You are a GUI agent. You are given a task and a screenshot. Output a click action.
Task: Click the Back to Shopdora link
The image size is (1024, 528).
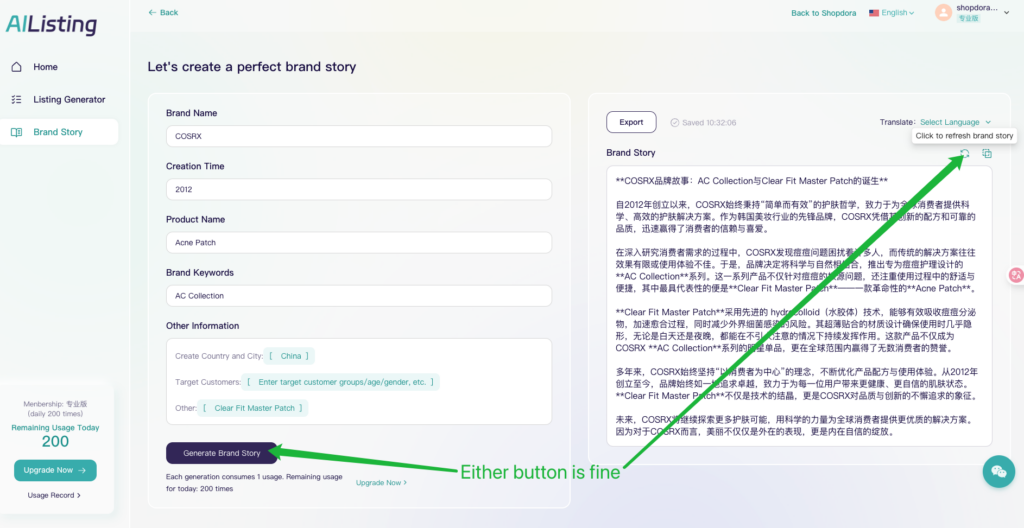pyautogui.click(x=825, y=13)
